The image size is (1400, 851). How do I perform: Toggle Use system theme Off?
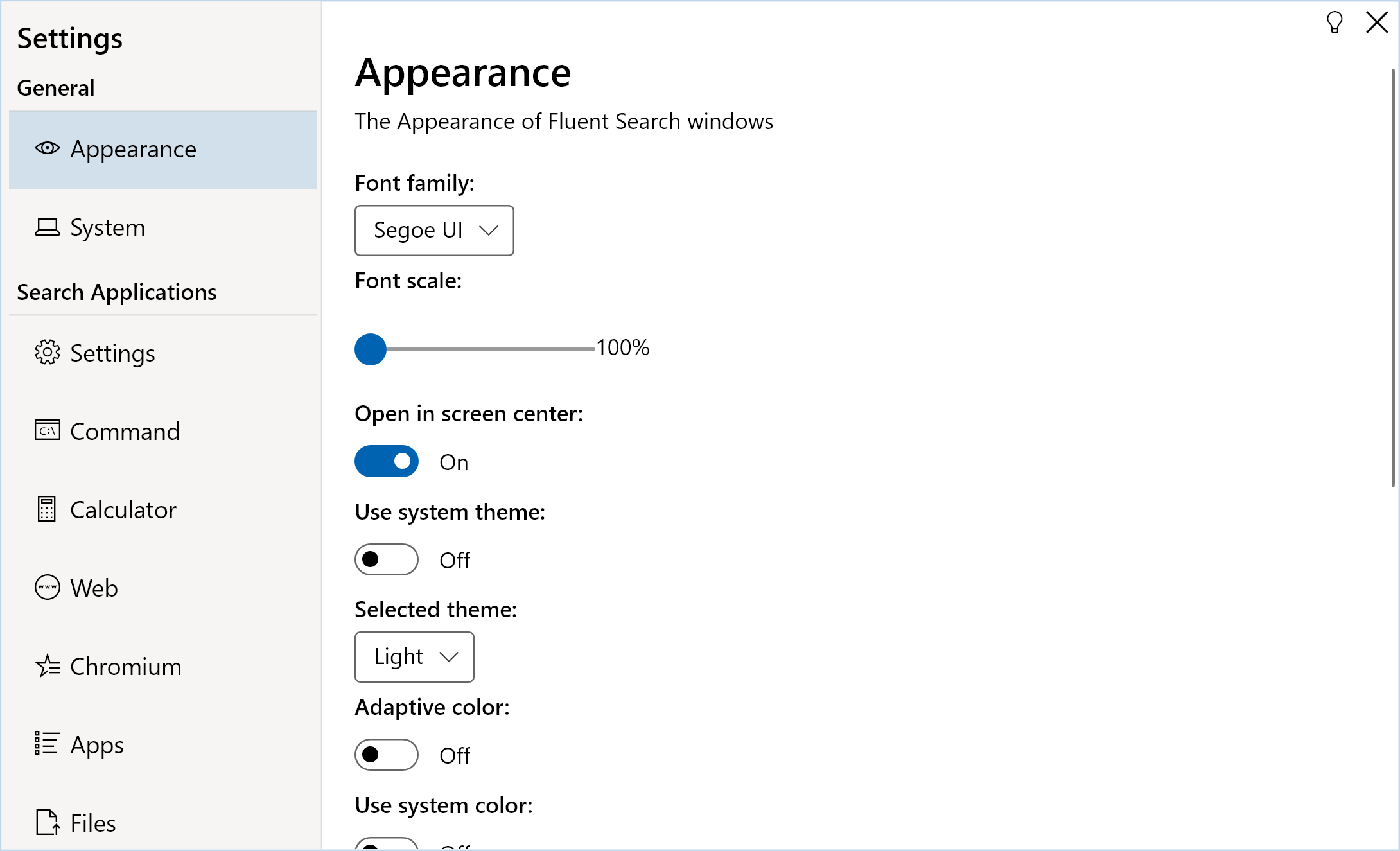coord(388,558)
